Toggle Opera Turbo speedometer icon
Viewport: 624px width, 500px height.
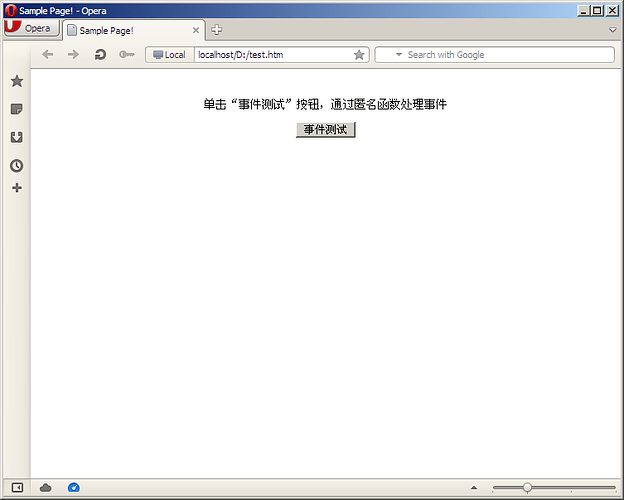point(74,487)
